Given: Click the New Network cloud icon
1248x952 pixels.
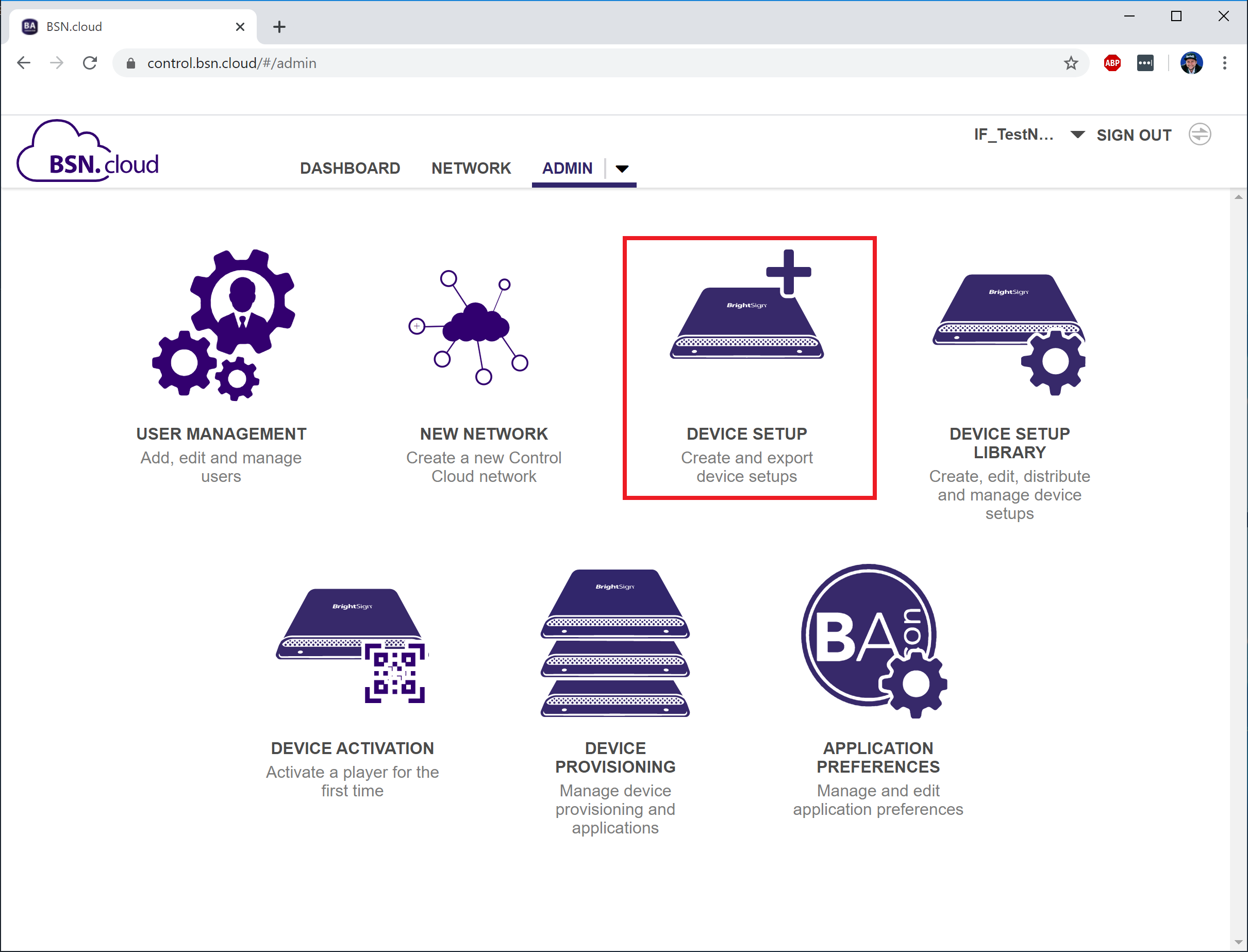Looking at the screenshot, I should (468, 327).
